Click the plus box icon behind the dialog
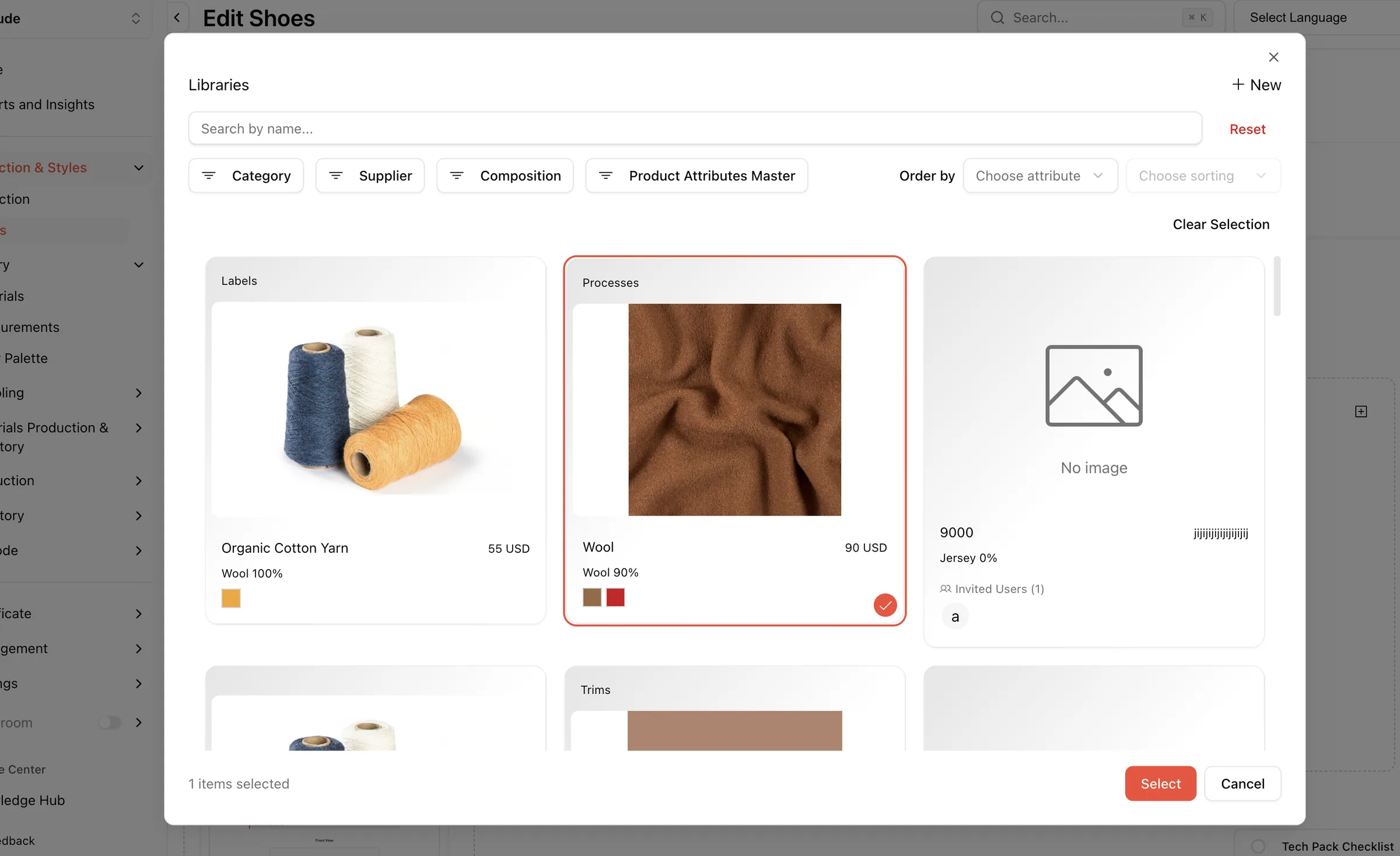Image resolution: width=1400 pixels, height=856 pixels. 1361,412
